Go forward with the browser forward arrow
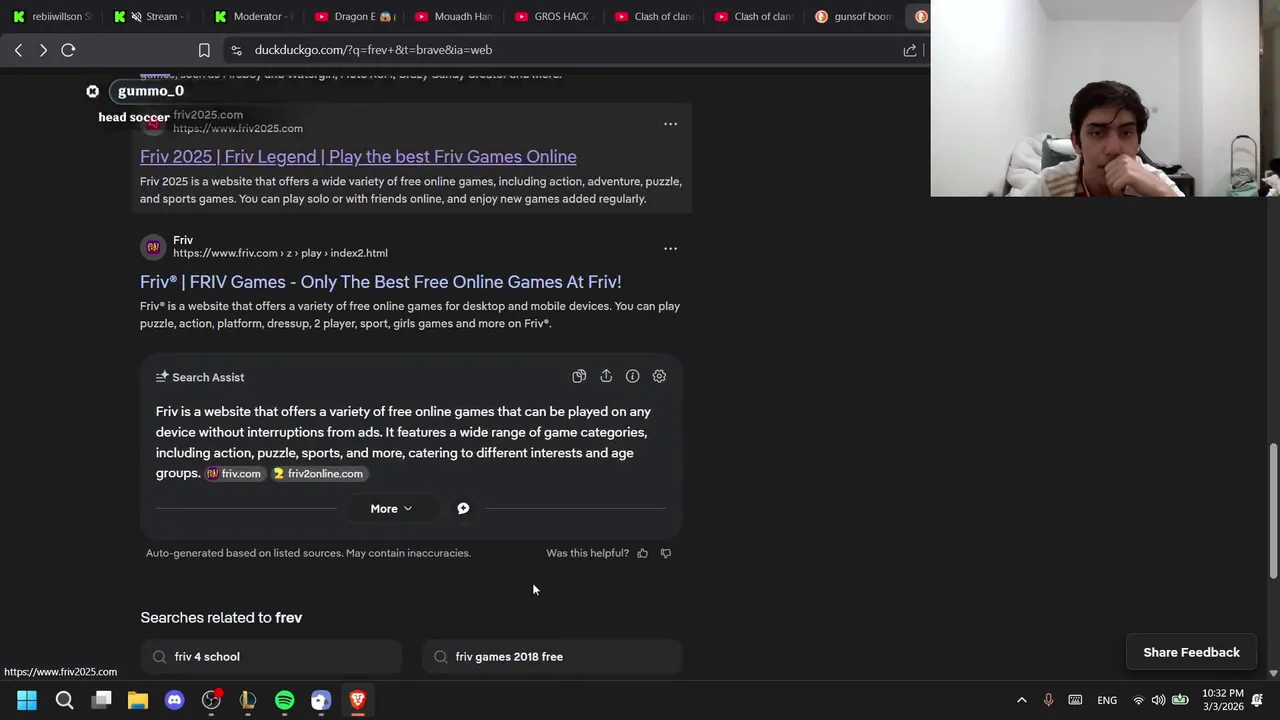 43,50
